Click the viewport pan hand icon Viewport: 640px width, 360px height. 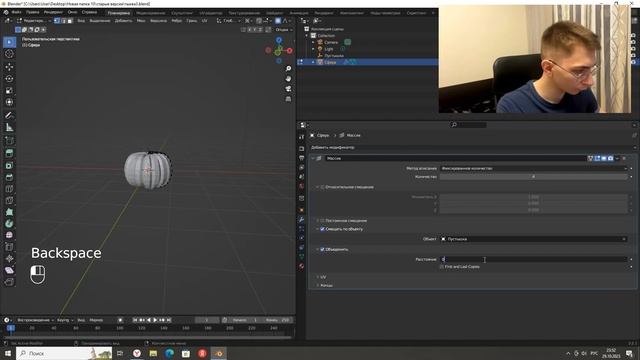(x=288, y=78)
